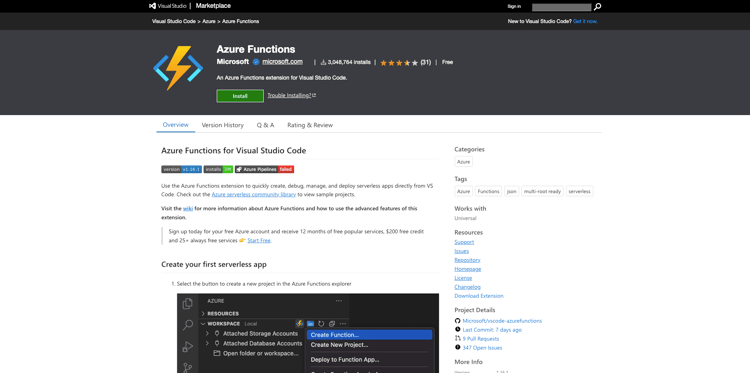Click the Azure tag chip
The image size is (750, 373).
coord(463,191)
